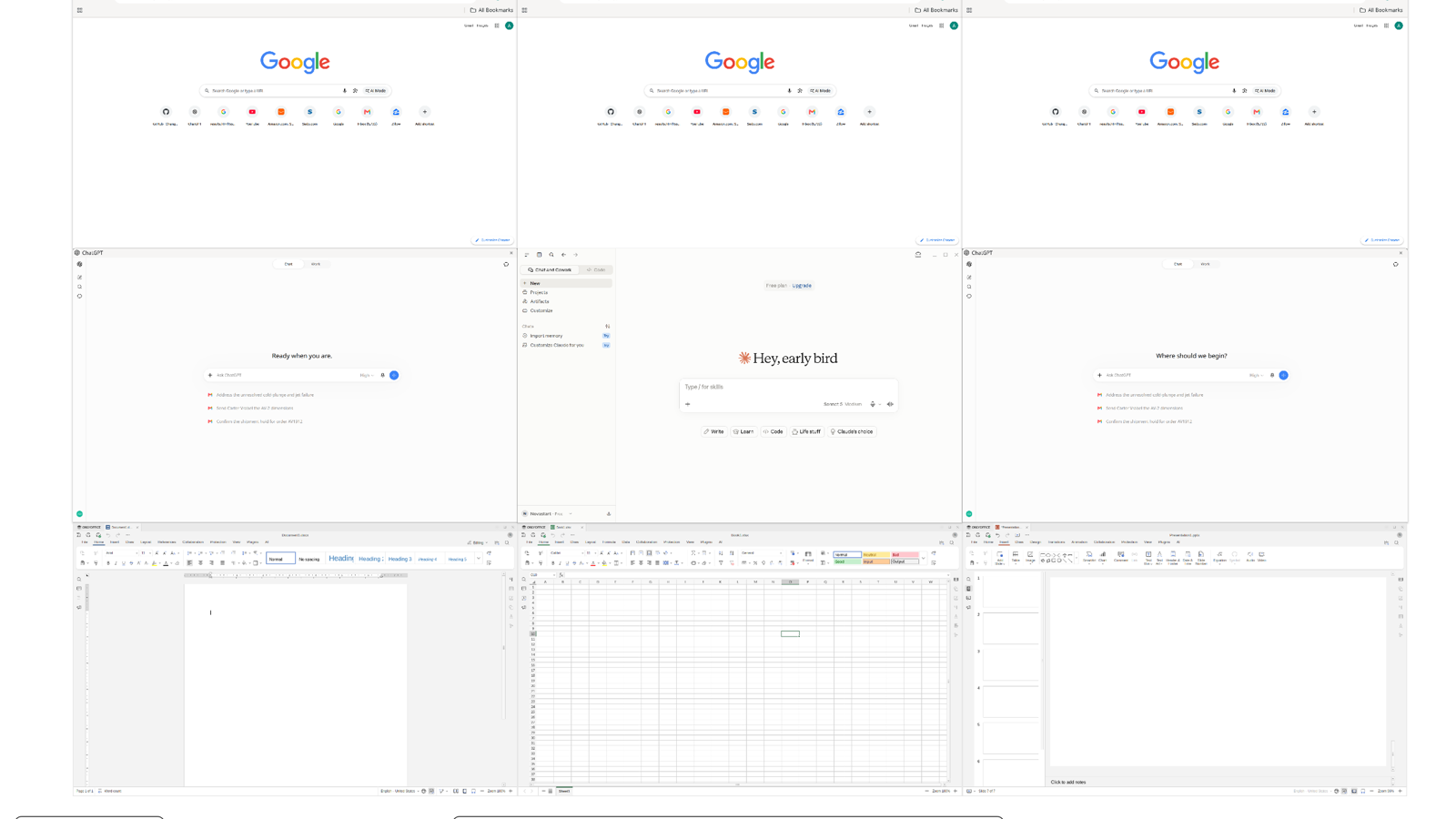Select the Chat mode pill in right ChatGPT window

pos(1178,264)
